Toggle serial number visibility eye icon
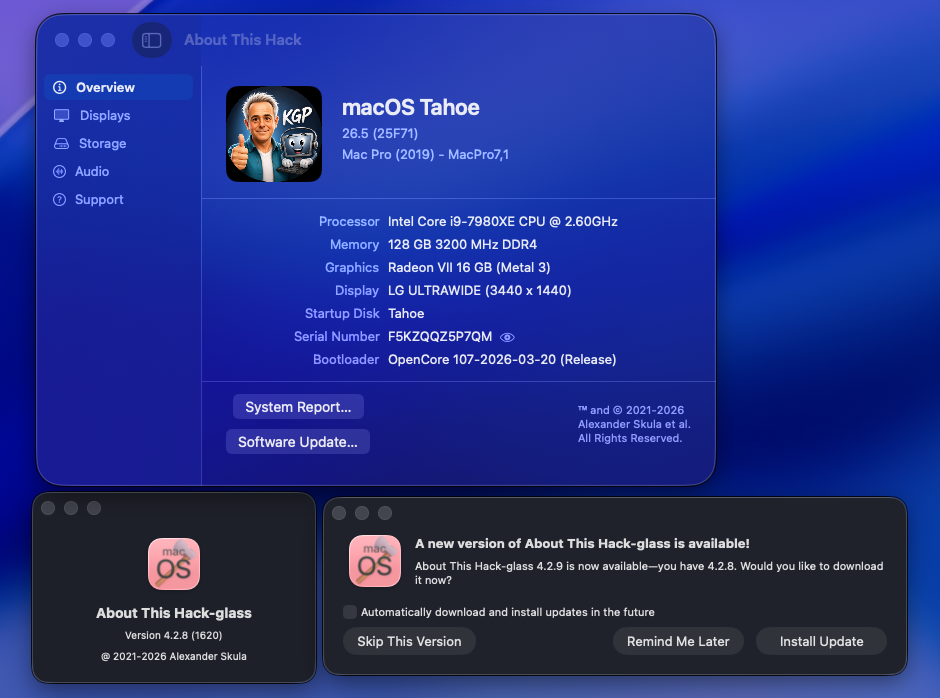 [x=507, y=337]
